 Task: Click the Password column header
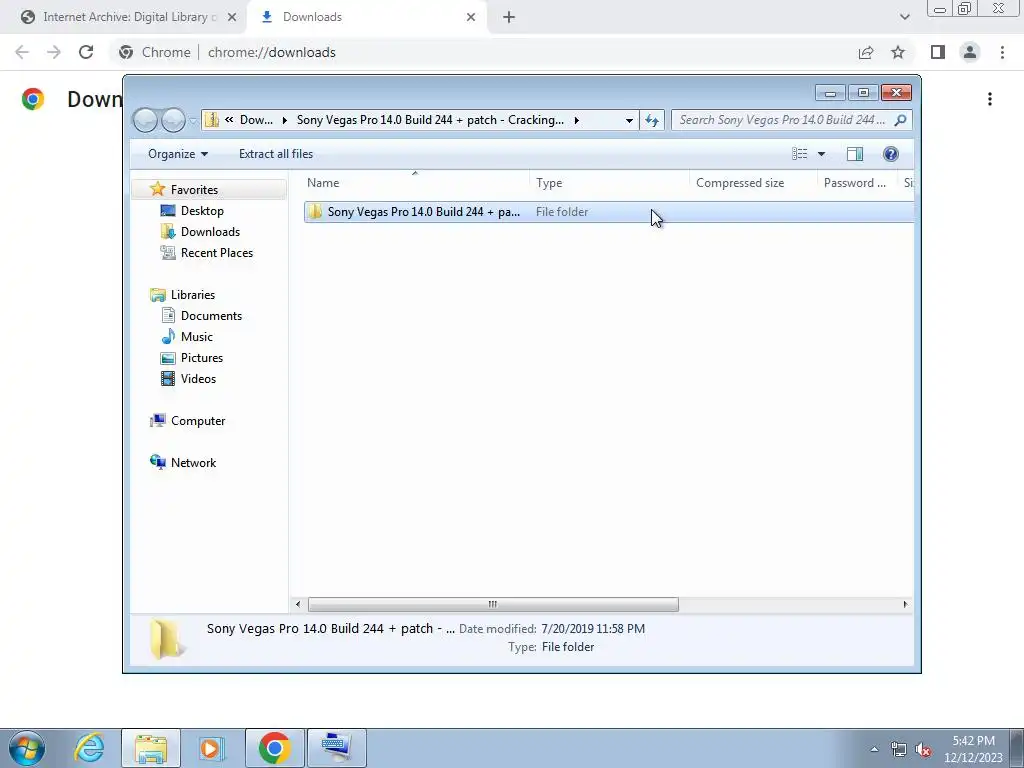click(857, 183)
